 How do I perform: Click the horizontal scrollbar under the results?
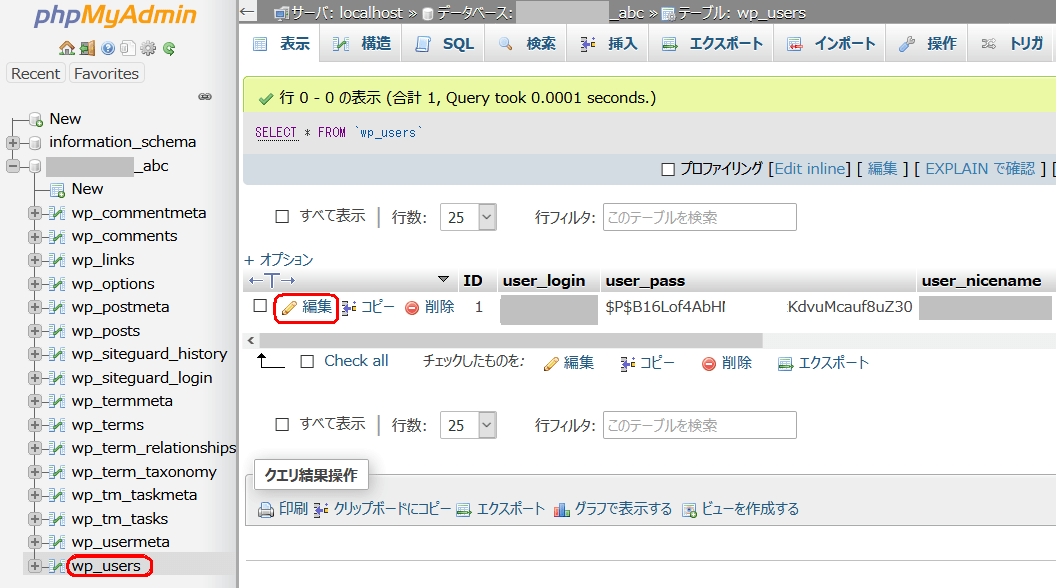(511, 340)
